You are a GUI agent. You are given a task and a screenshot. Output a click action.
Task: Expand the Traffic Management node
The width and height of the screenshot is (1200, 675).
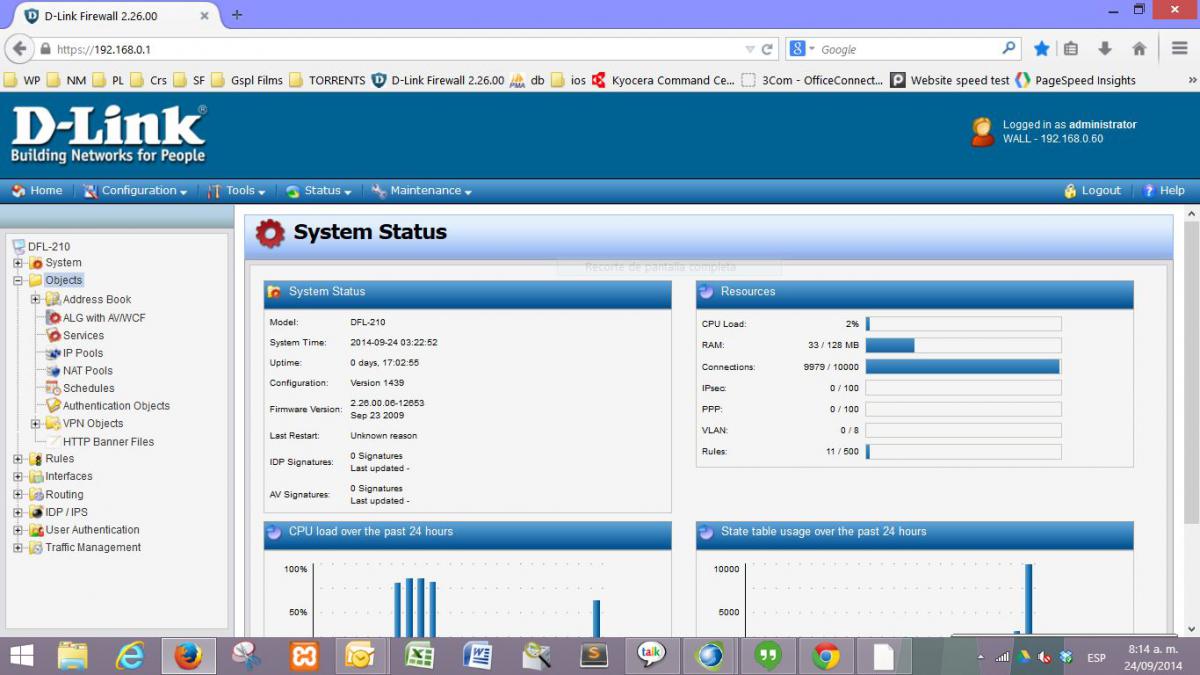(x=18, y=548)
